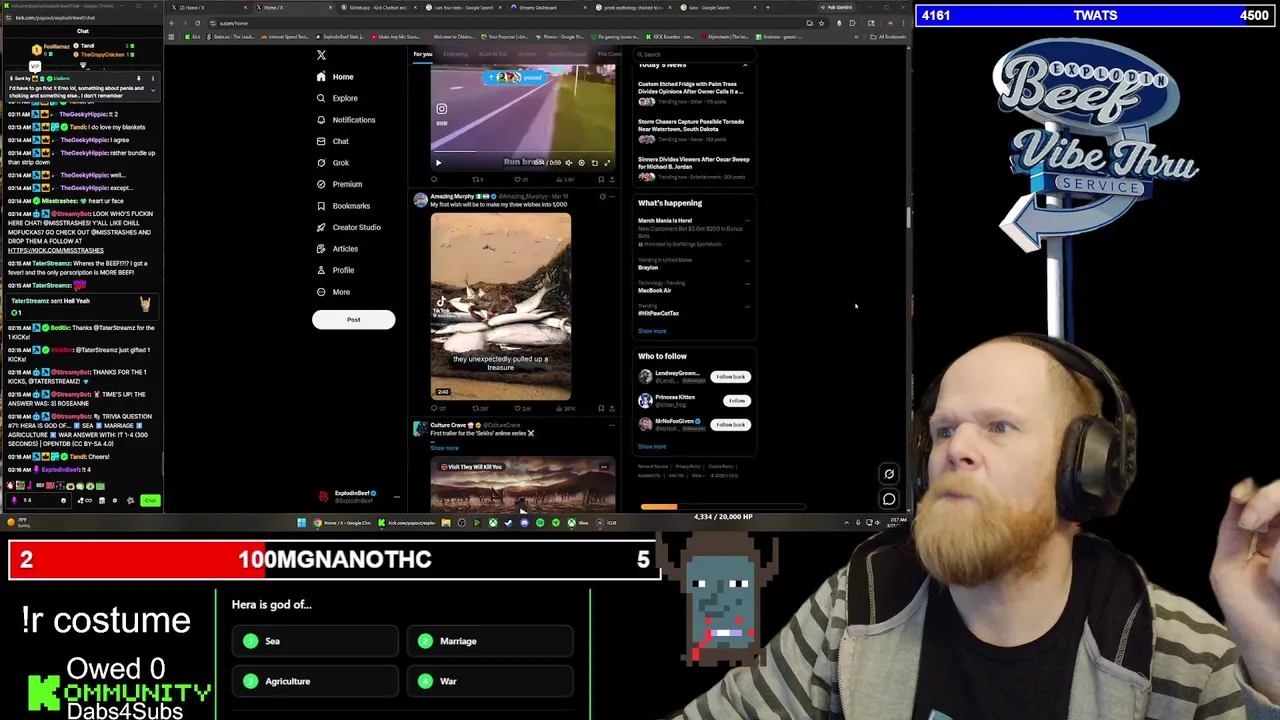Image resolution: width=1280 pixels, height=720 pixels.
Task: Click the HP progress bar
Action: click(x=723, y=507)
